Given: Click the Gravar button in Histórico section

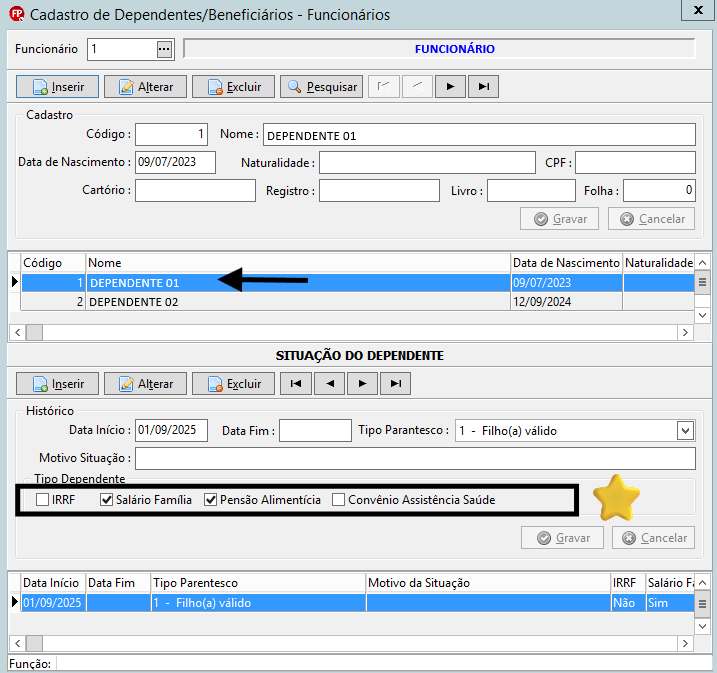Looking at the screenshot, I should [x=562, y=538].
